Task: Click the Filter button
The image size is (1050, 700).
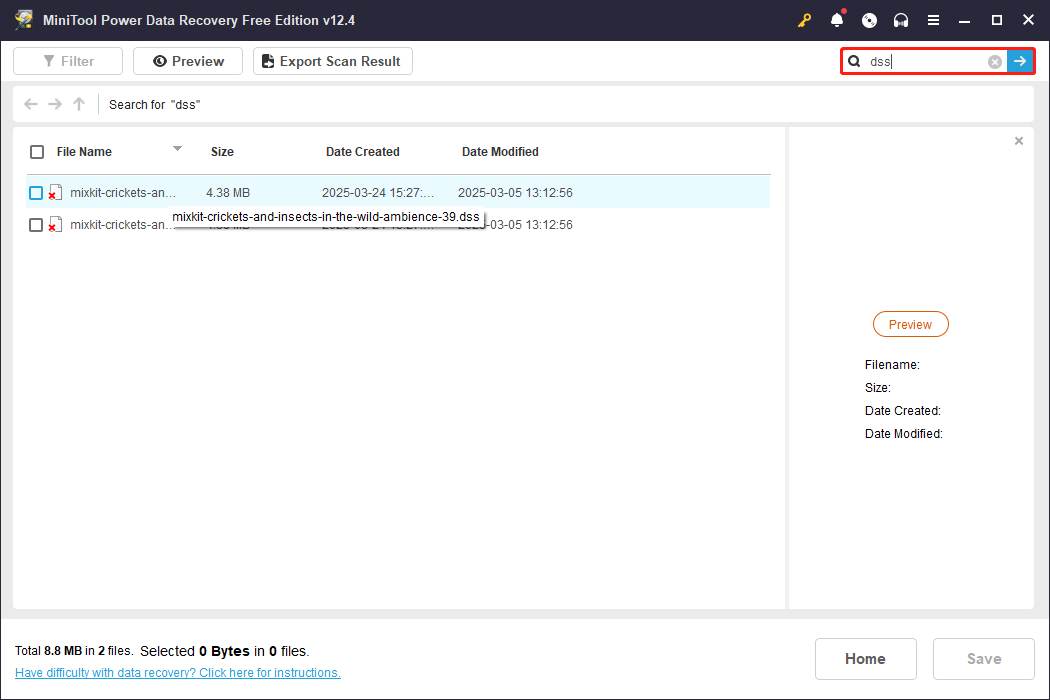Action: 68,61
